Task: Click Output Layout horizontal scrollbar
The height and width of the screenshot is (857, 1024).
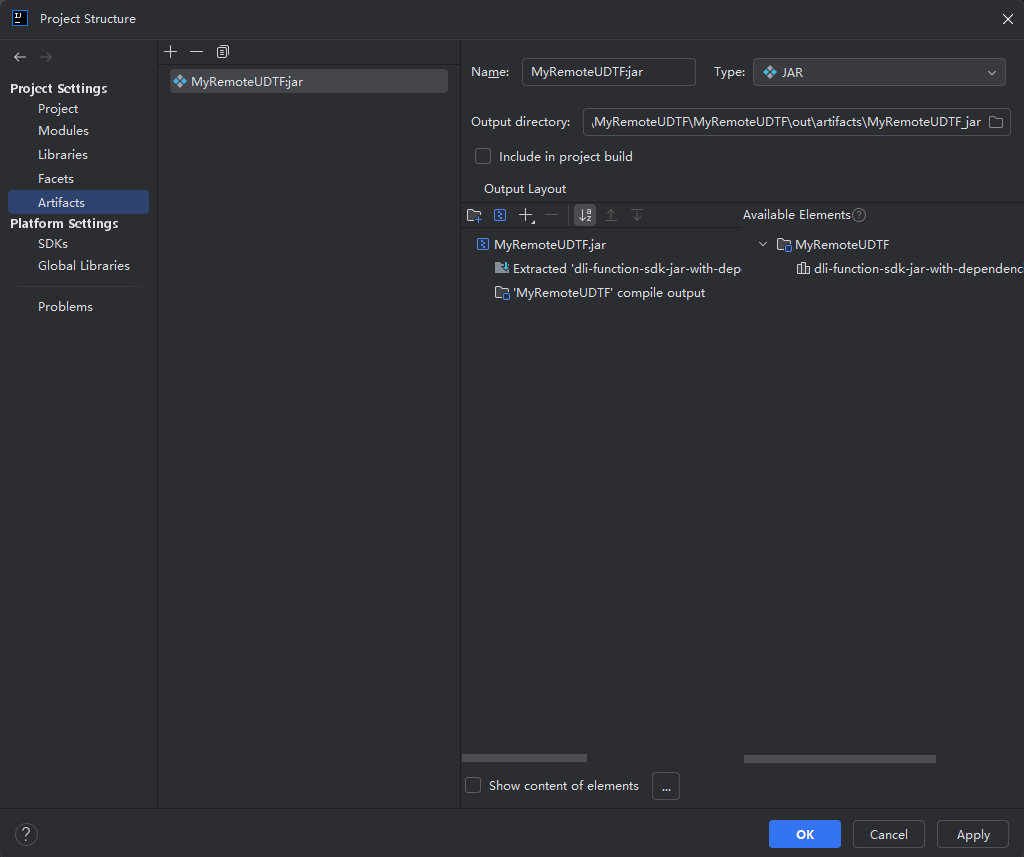Action: (x=524, y=758)
